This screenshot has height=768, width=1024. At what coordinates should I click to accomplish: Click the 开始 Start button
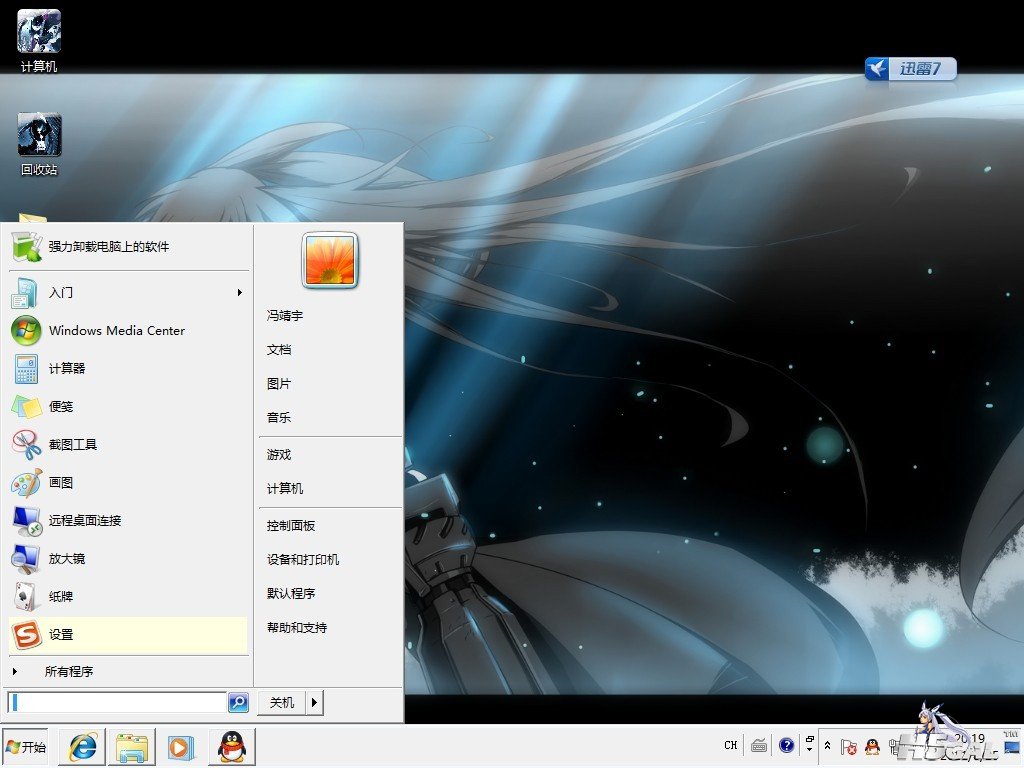click(26, 747)
